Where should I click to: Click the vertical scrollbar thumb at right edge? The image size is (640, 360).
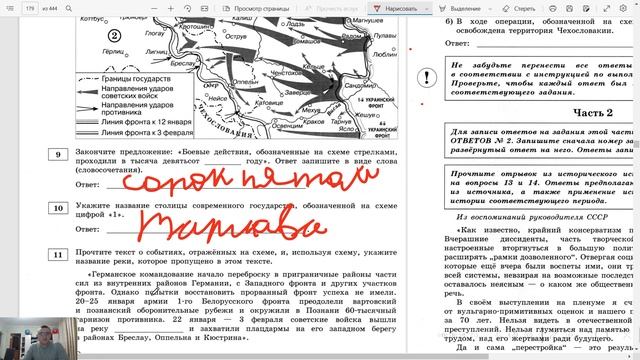pos(636,144)
